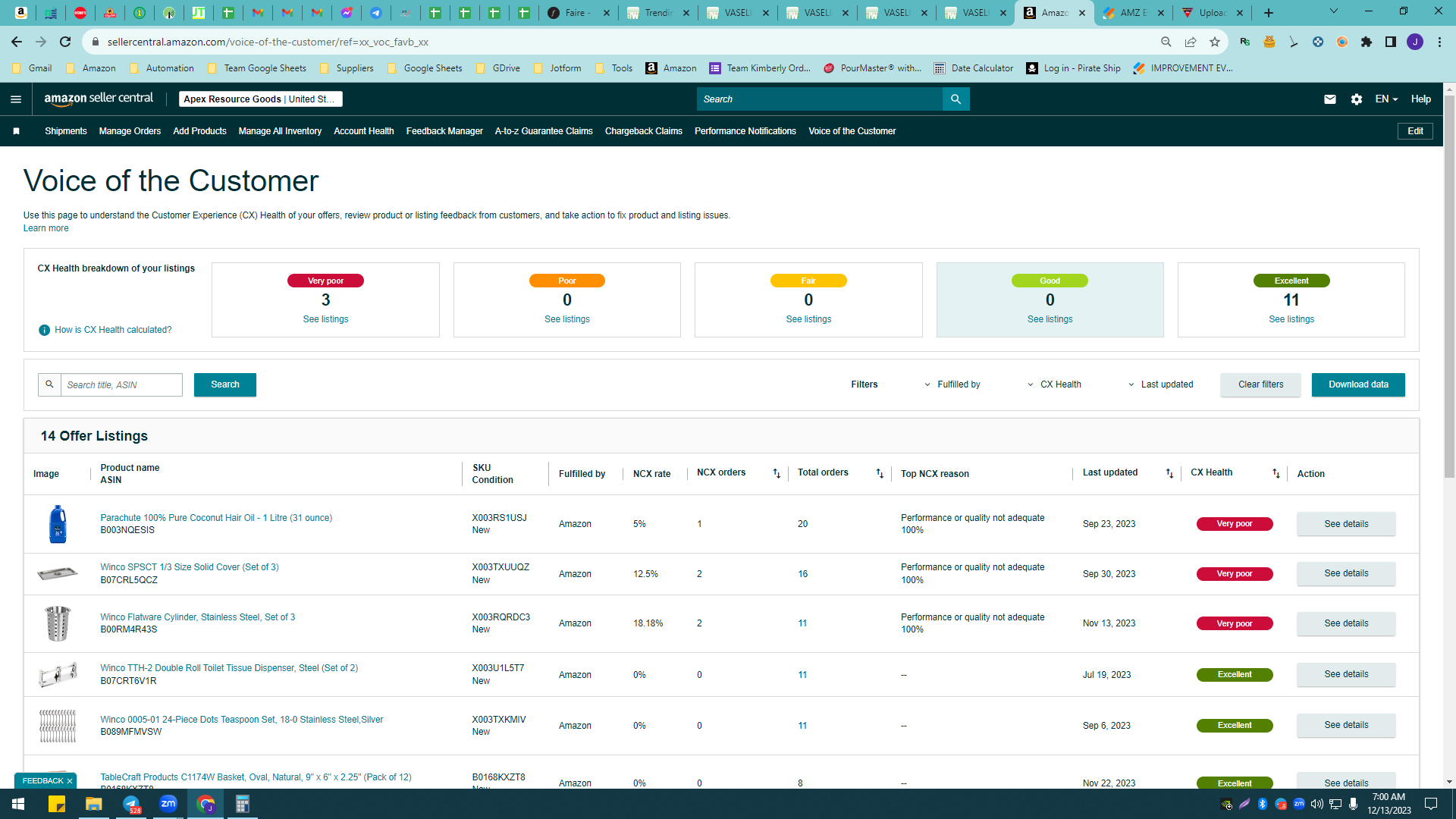Open Feedback Manager in nav bar
The width and height of the screenshot is (1456, 819).
coord(444,131)
